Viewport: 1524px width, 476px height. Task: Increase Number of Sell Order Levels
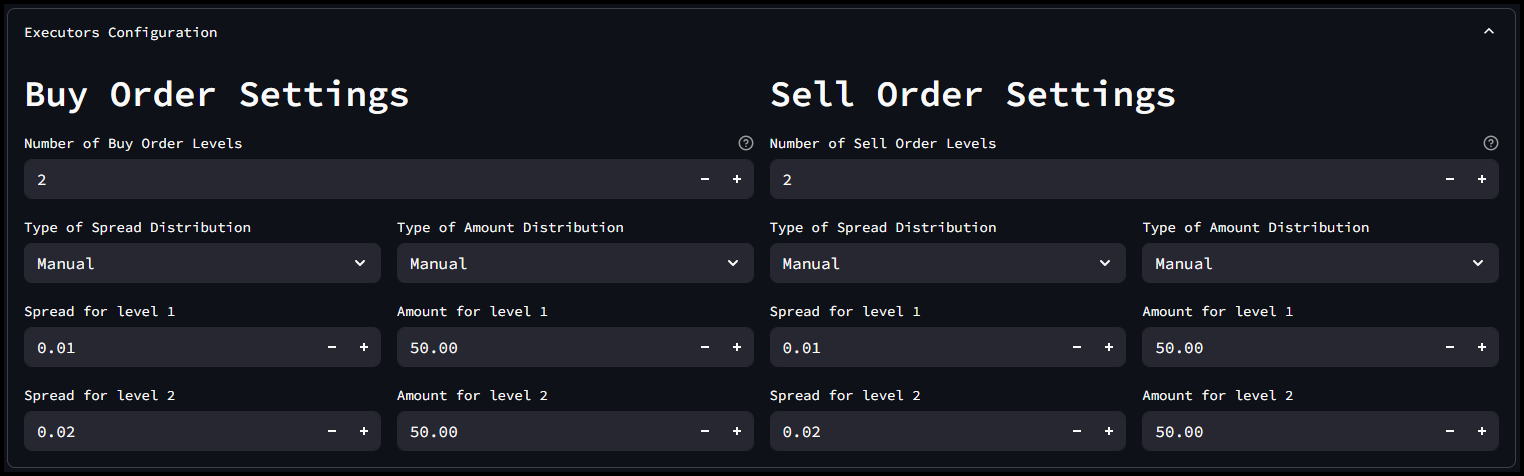pyautogui.click(x=1482, y=180)
